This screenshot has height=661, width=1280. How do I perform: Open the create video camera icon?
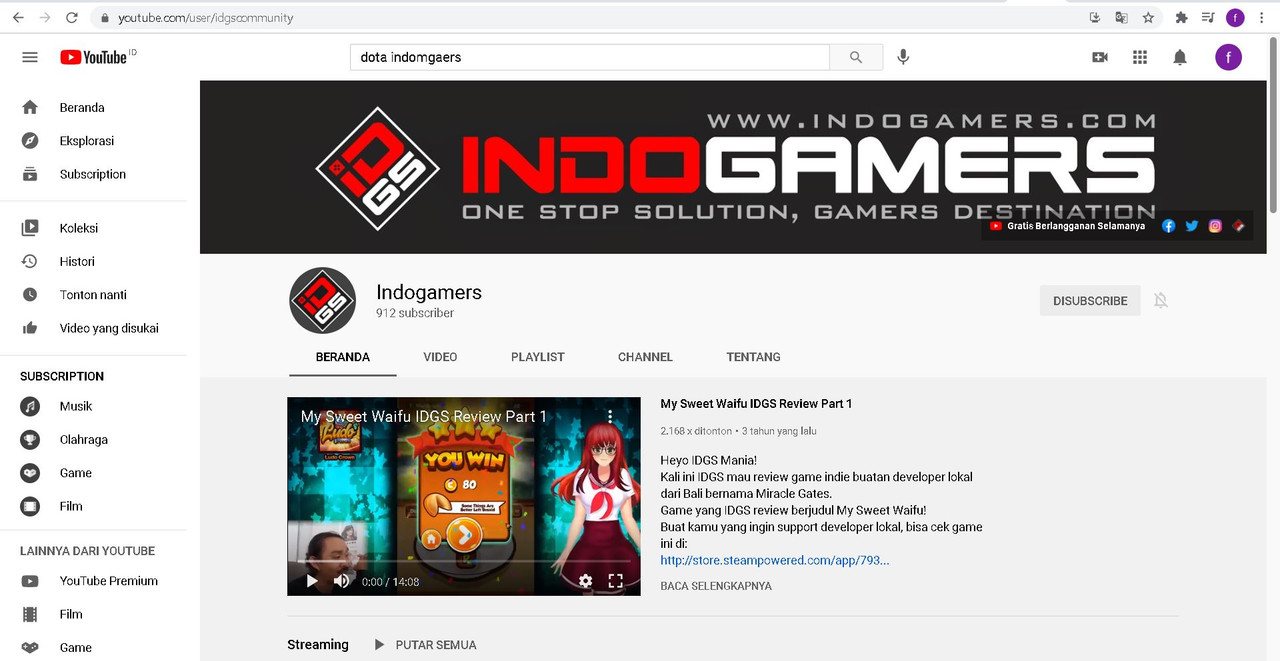coord(1100,57)
